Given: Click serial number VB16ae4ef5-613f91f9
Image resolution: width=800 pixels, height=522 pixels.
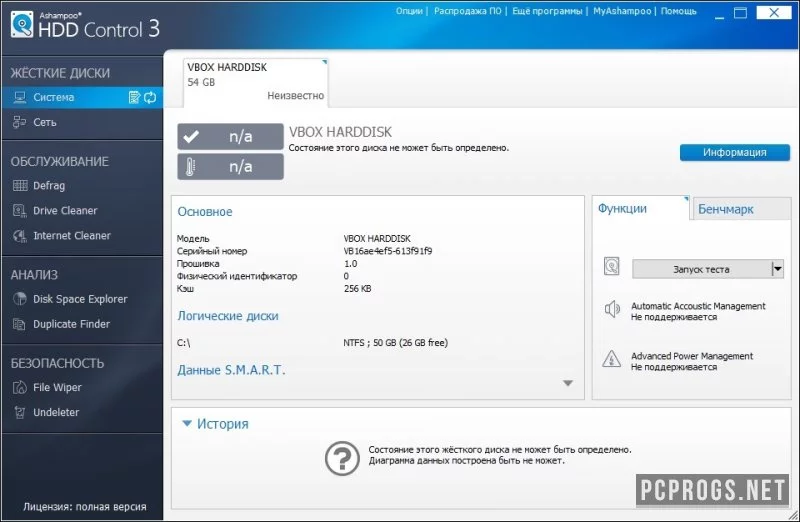Looking at the screenshot, I should pyautogui.click(x=388, y=251).
